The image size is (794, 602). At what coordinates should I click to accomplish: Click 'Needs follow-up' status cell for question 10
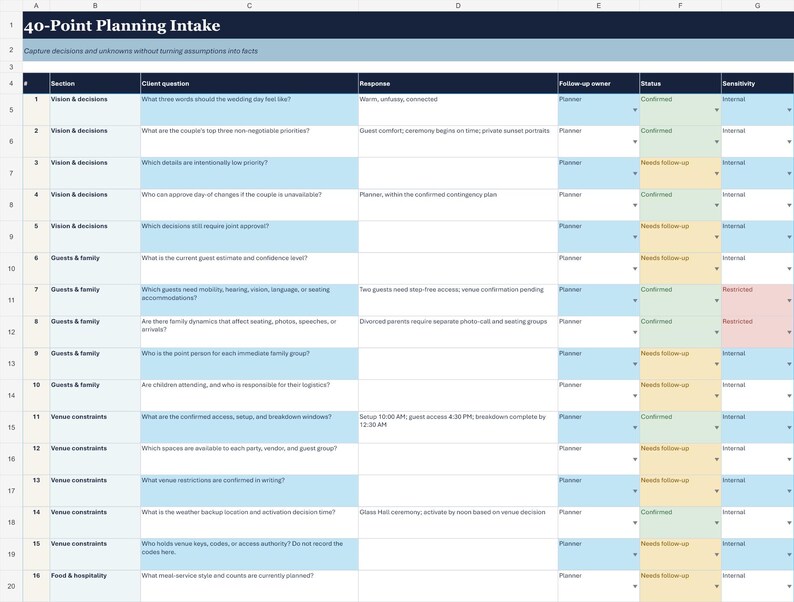coord(680,395)
